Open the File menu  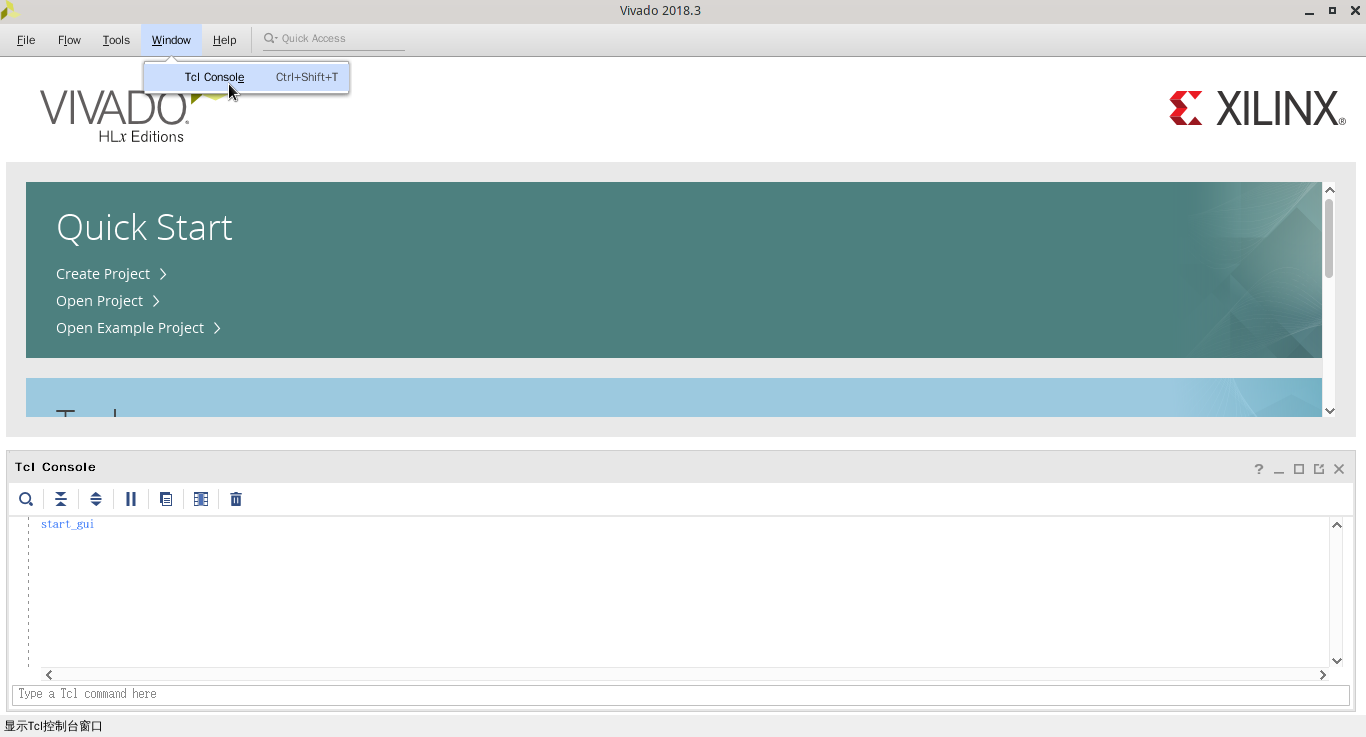coord(26,40)
